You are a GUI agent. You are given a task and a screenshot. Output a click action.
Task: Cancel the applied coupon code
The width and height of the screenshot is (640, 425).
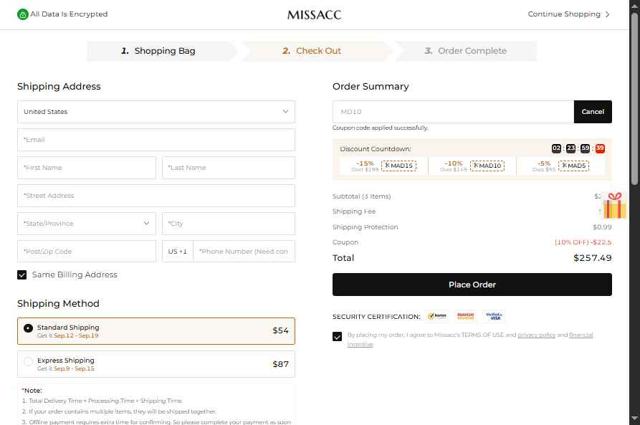[593, 111]
